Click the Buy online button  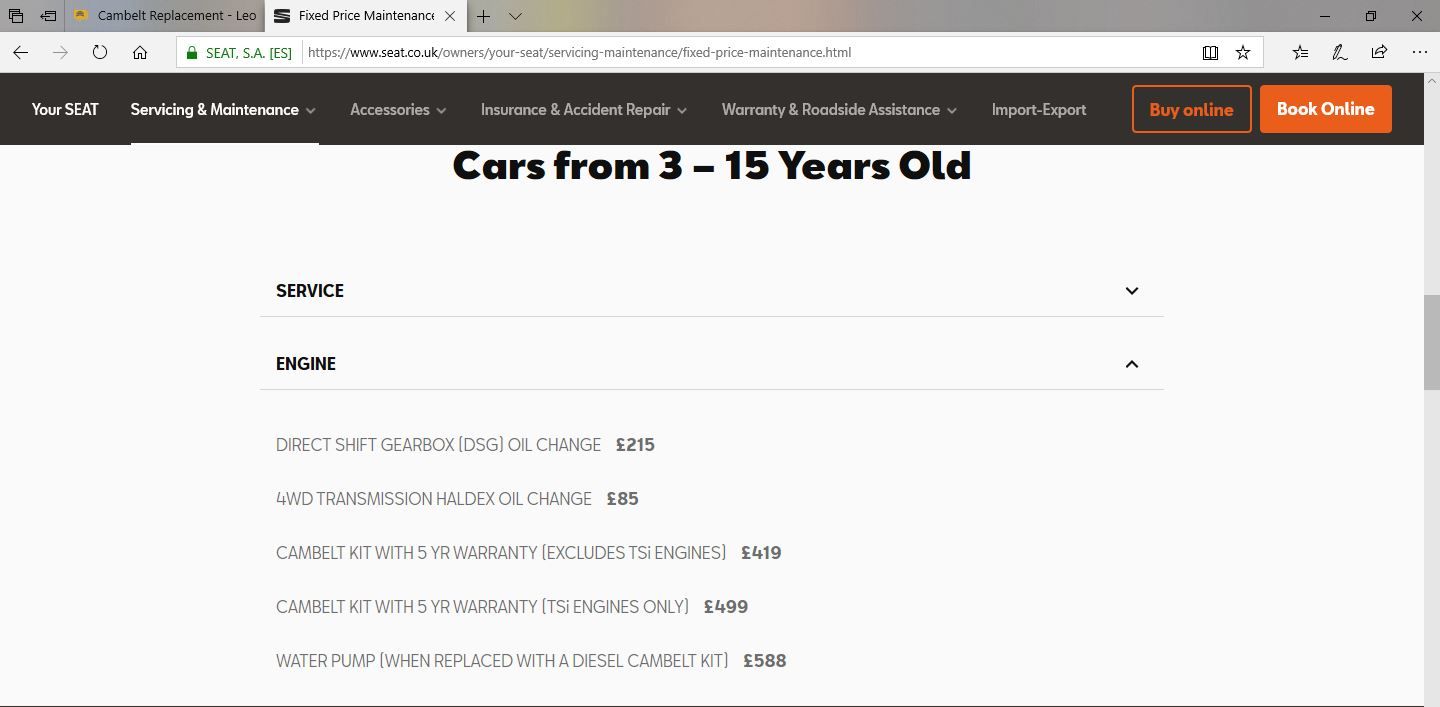[x=1191, y=109]
